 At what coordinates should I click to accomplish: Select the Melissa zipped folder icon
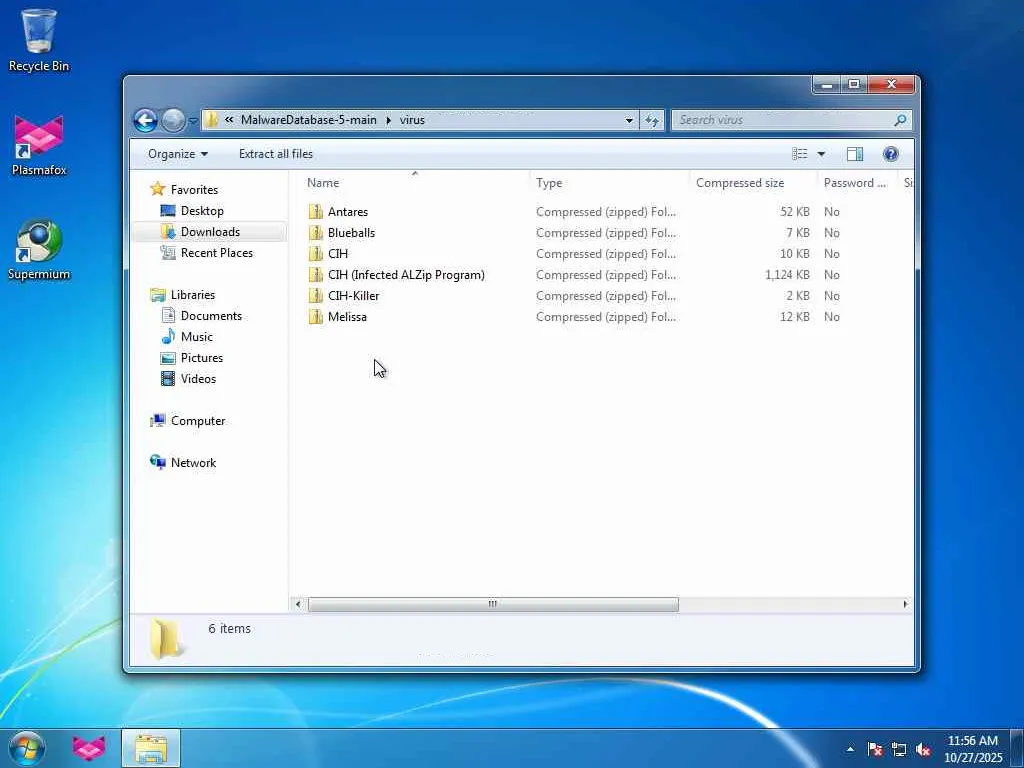coord(316,317)
